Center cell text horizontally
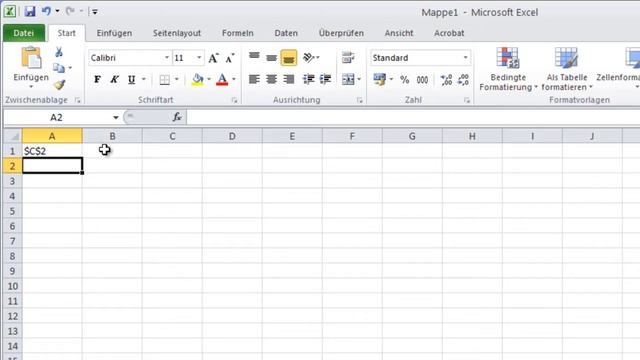640x360 pixels. point(271,79)
